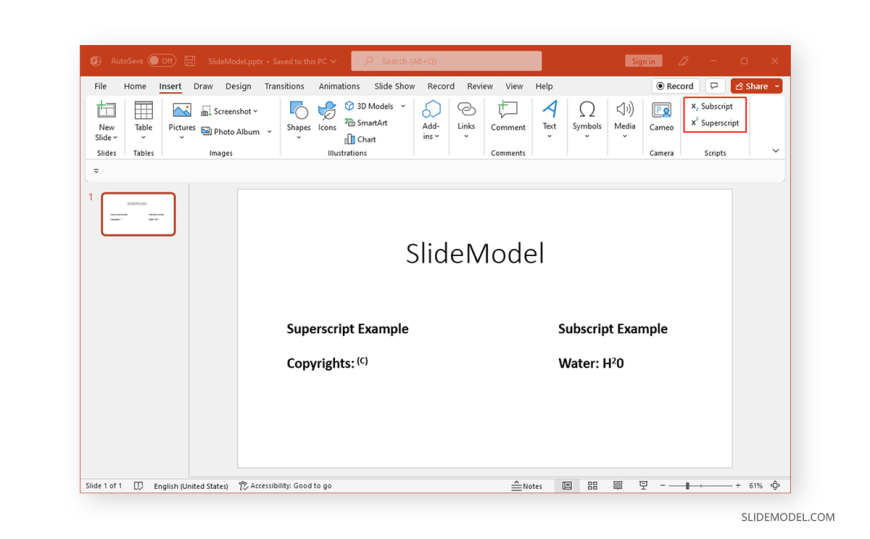This screenshot has width=870, height=539.
Task: Expand the New Slide dropdown arrow
Action: point(115,138)
